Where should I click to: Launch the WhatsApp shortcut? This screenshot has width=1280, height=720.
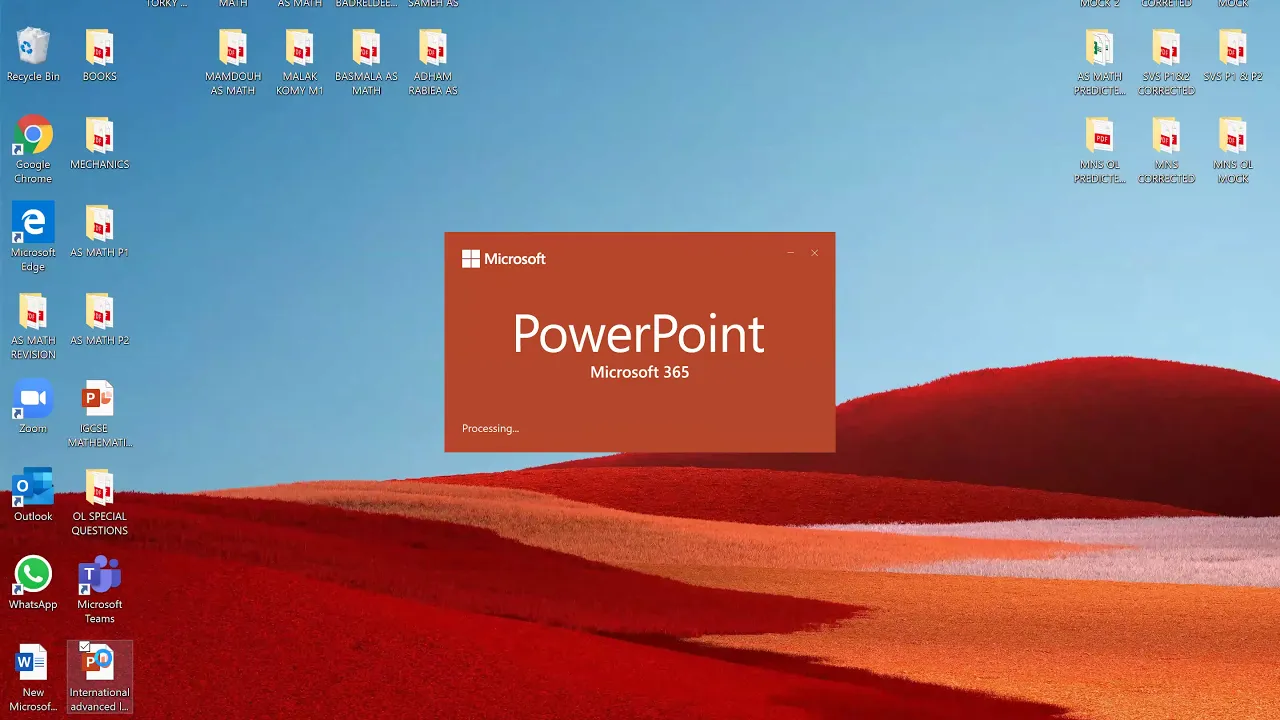coord(33,584)
